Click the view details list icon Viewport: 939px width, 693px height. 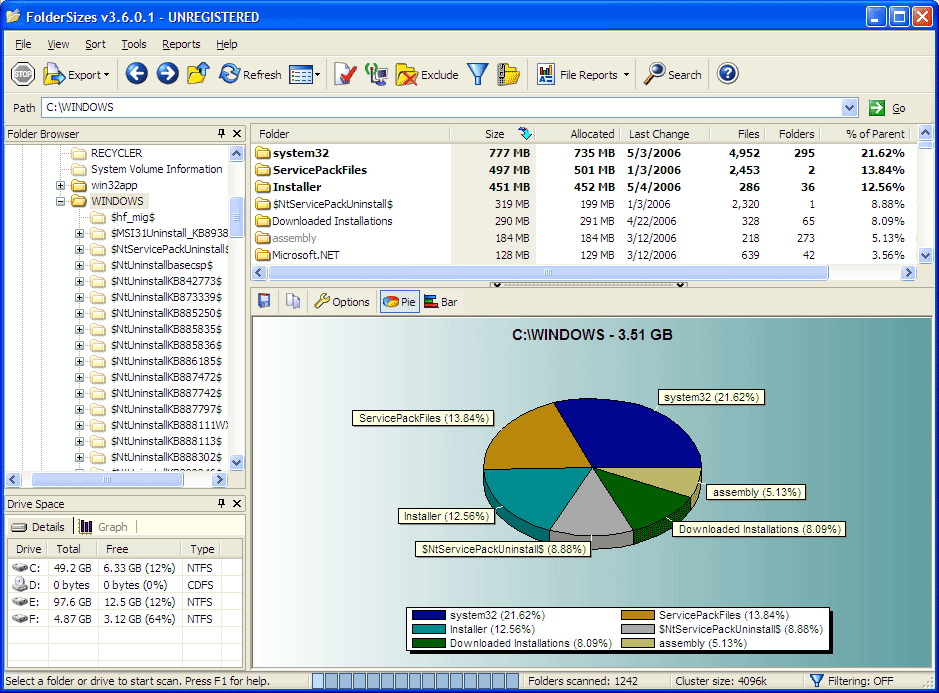point(301,75)
